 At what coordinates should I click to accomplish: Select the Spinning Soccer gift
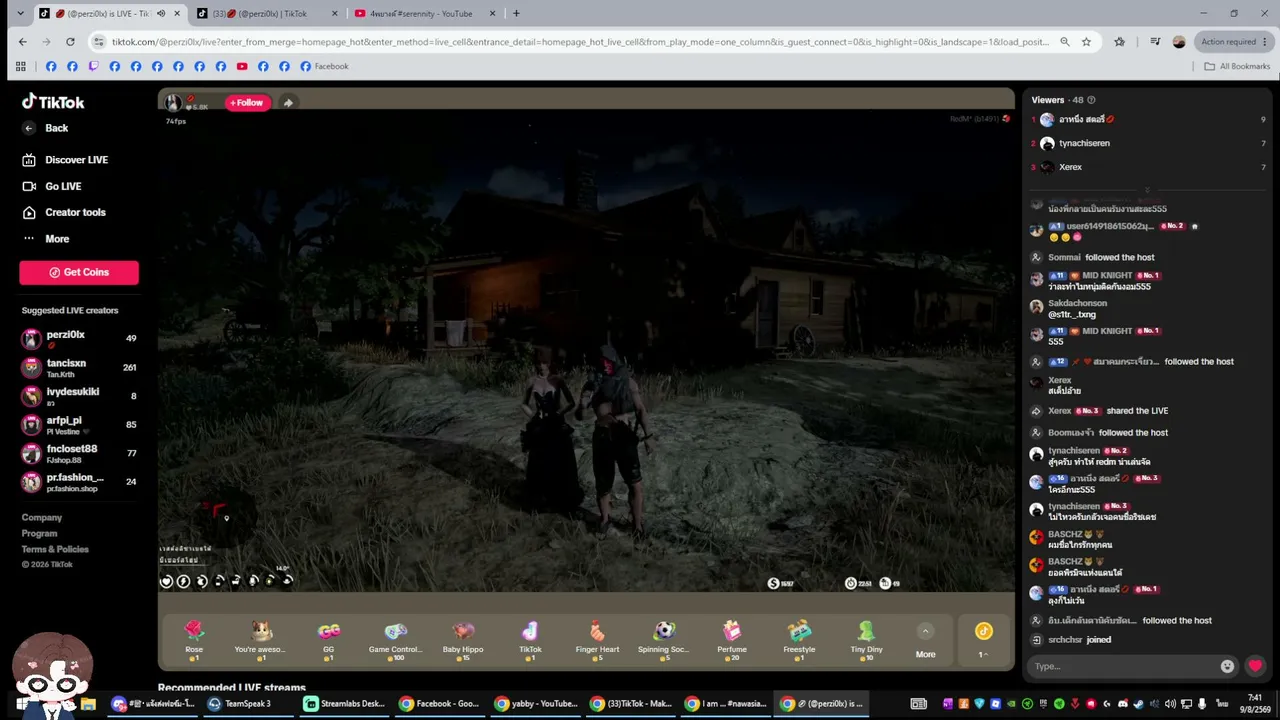pos(664,639)
